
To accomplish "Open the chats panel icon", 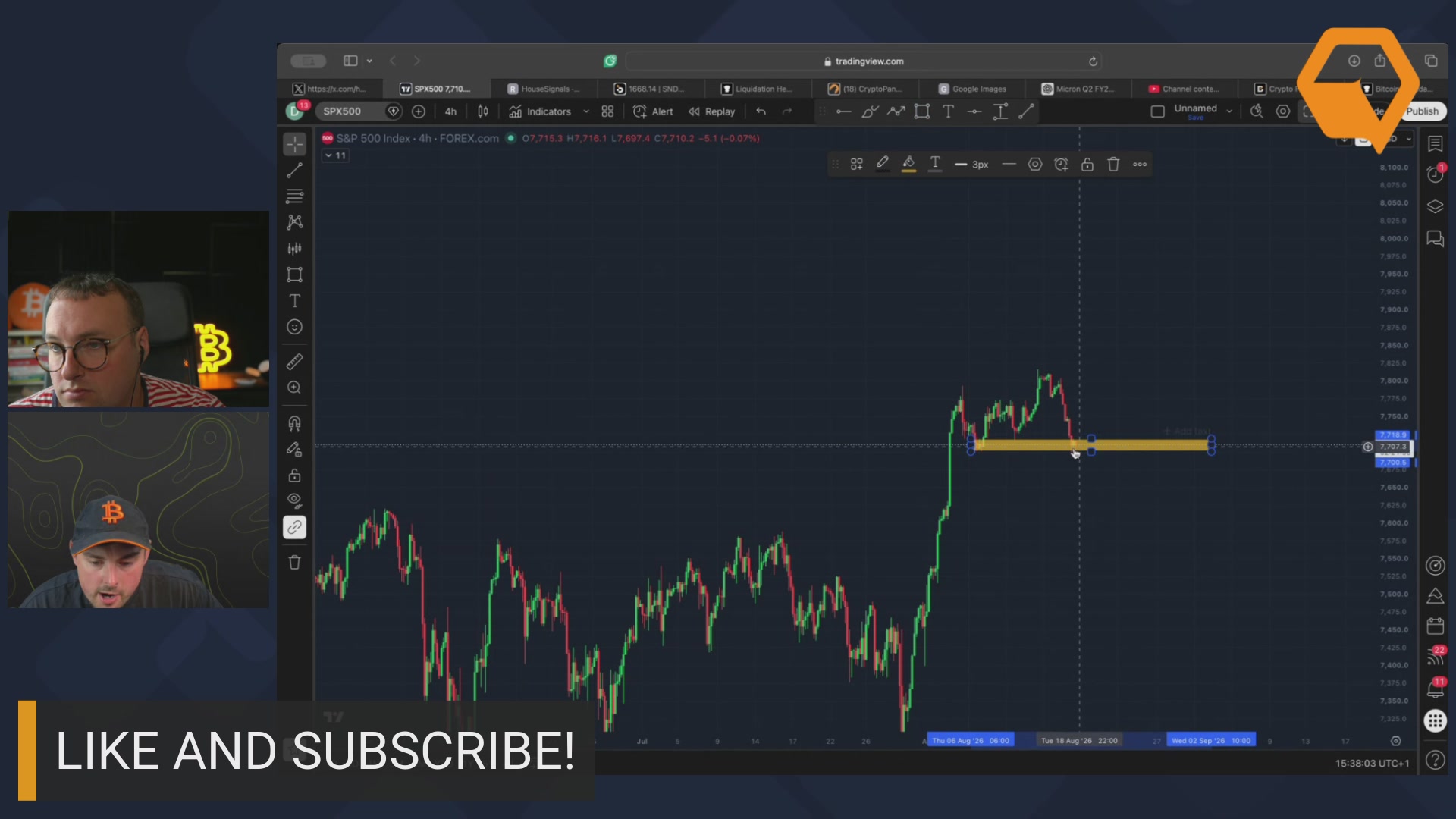I will pos(1435,239).
